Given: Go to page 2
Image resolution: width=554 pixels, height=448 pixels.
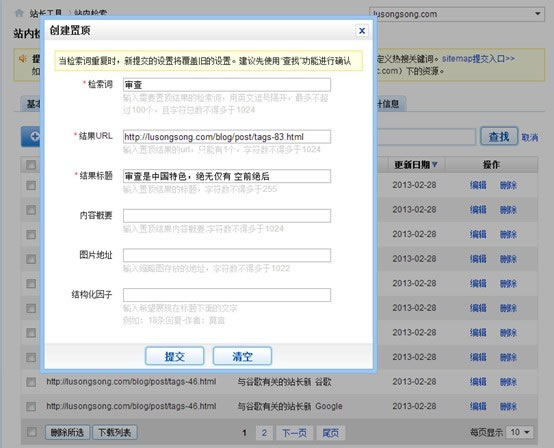Looking at the screenshot, I should (264, 432).
